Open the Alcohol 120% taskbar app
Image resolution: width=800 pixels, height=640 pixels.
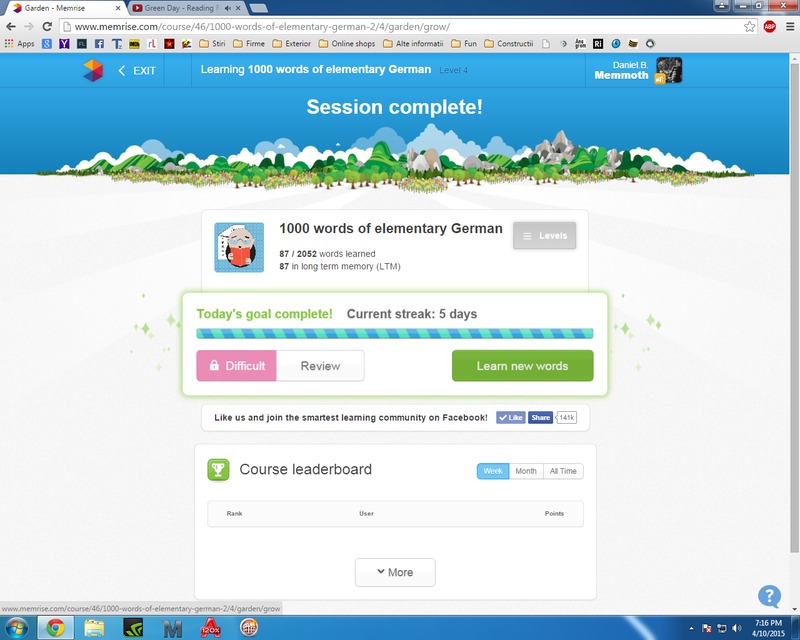(x=211, y=628)
